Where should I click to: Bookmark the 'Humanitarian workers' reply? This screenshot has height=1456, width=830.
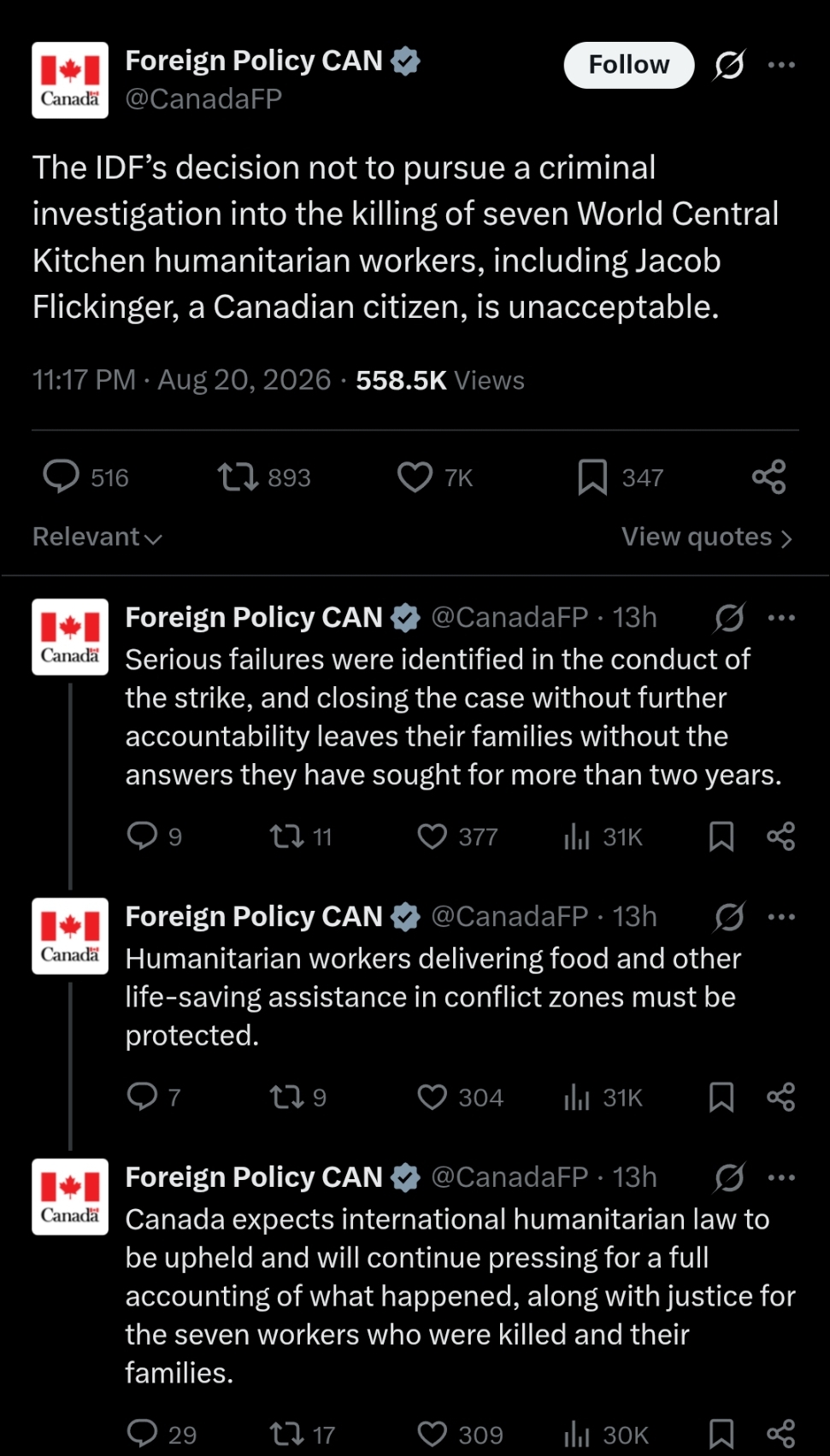point(721,1097)
